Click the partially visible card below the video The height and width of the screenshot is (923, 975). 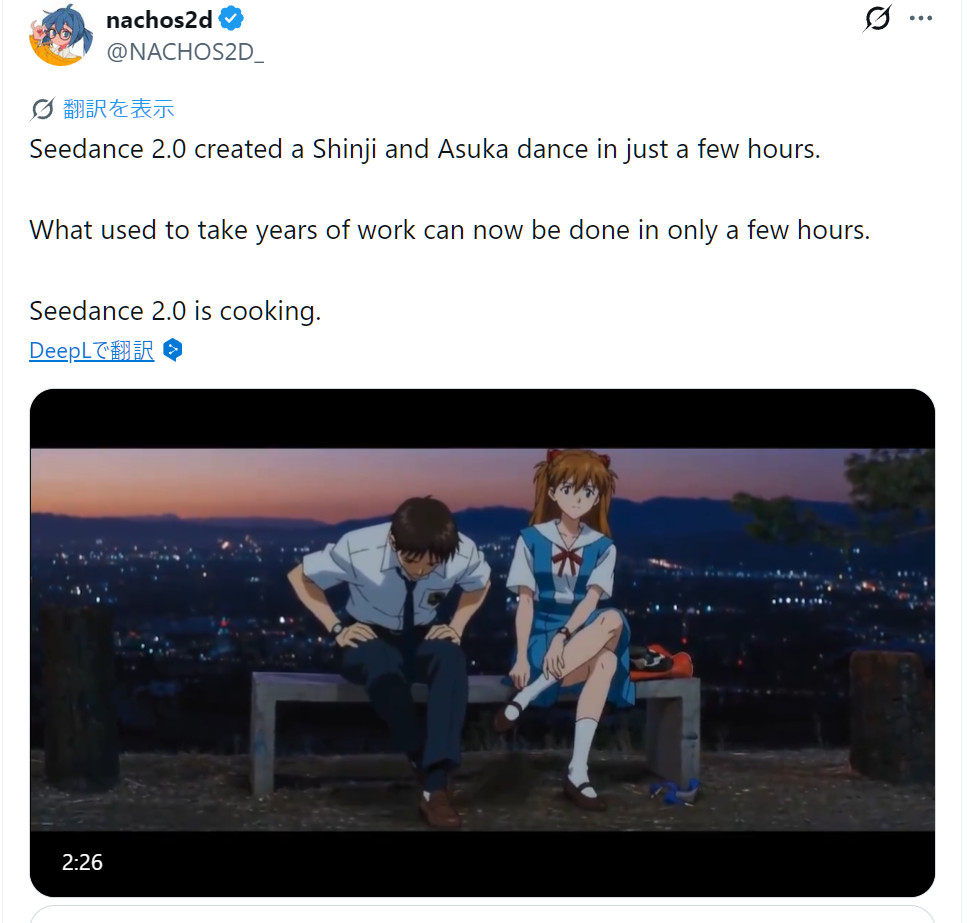(482, 914)
